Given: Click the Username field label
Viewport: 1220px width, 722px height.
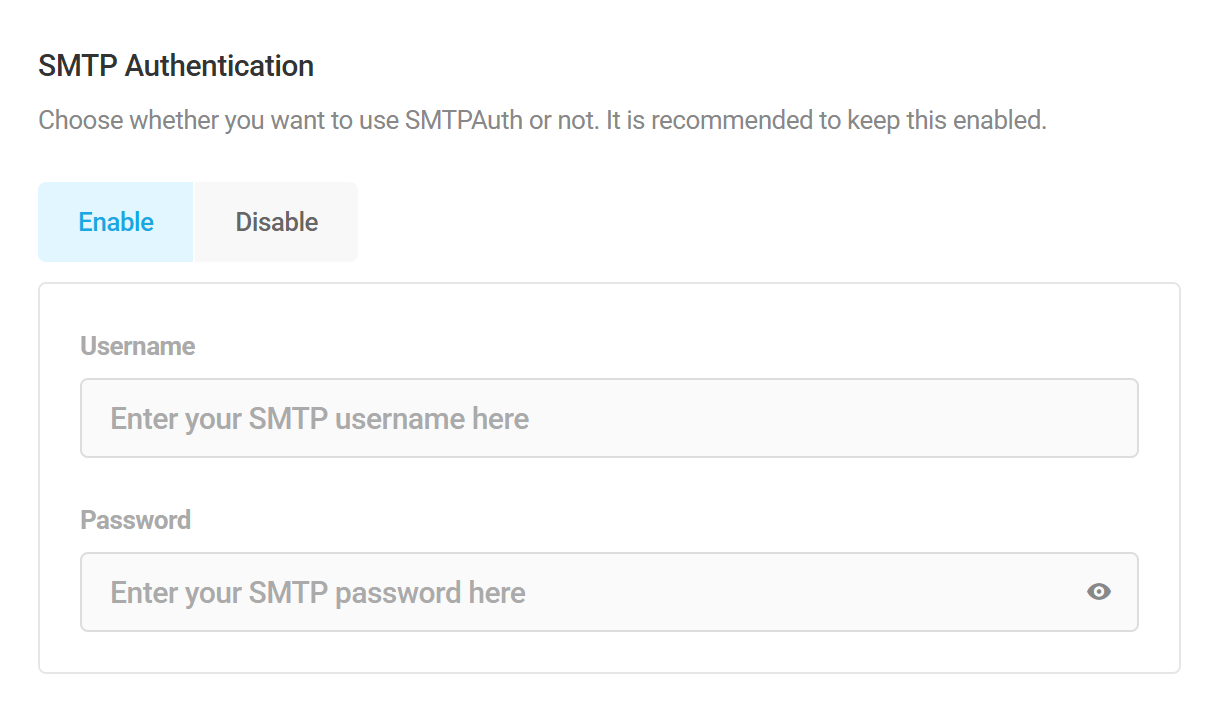Looking at the screenshot, I should point(137,345).
